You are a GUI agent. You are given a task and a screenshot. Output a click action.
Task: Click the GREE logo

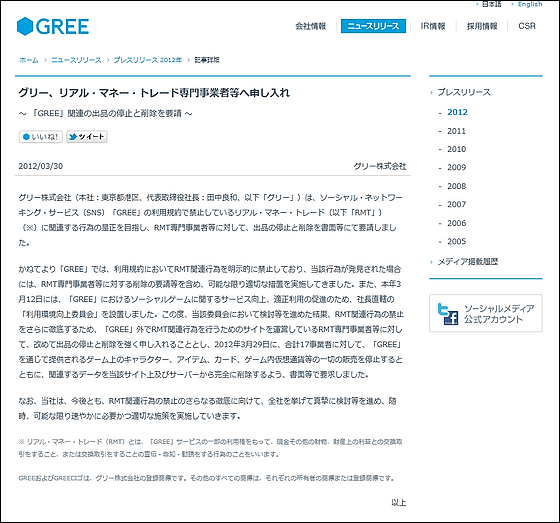(x=53, y=26)
